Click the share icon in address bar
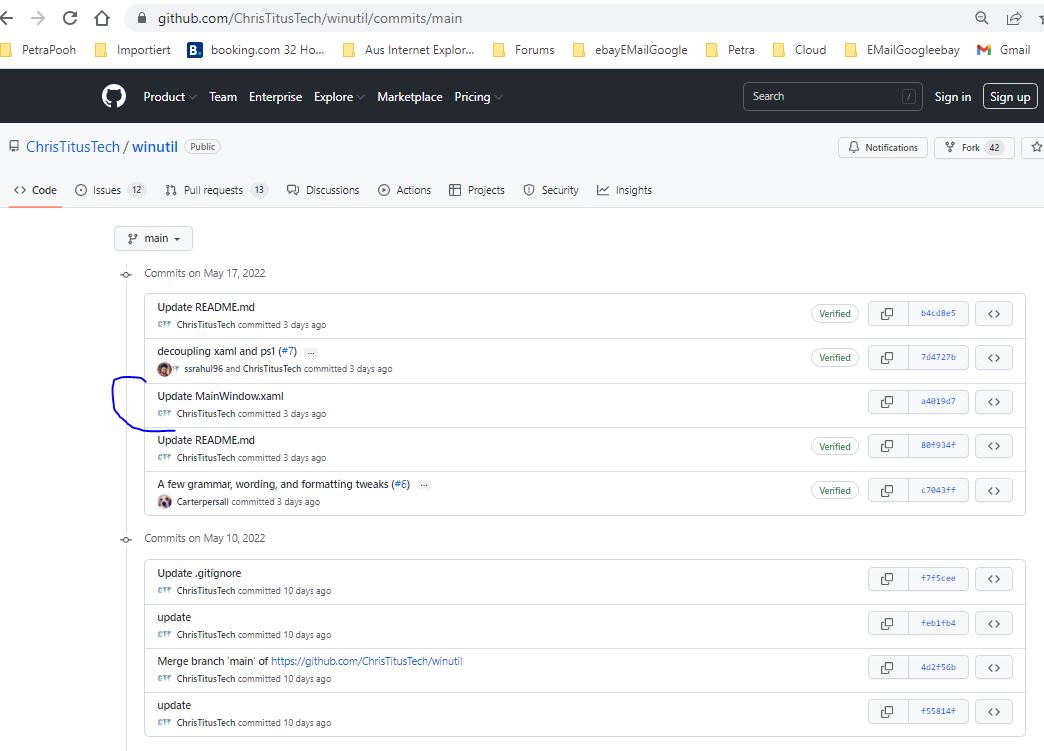The image size is (1044, 751). (x=1014, y=18)
